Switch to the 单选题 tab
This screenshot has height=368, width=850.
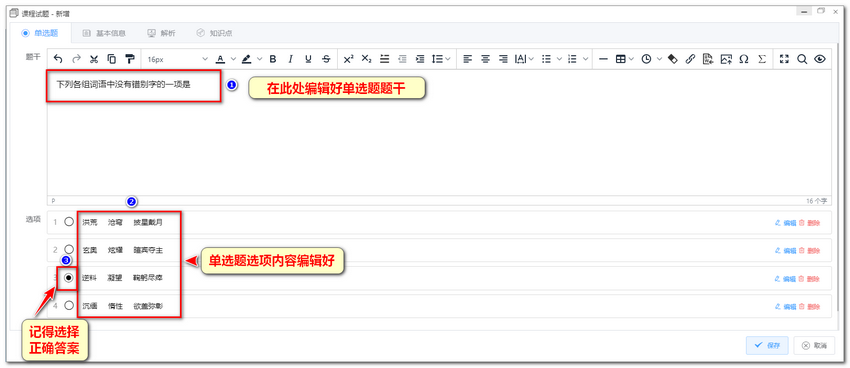pyautogui.click(x=39, y=33)
